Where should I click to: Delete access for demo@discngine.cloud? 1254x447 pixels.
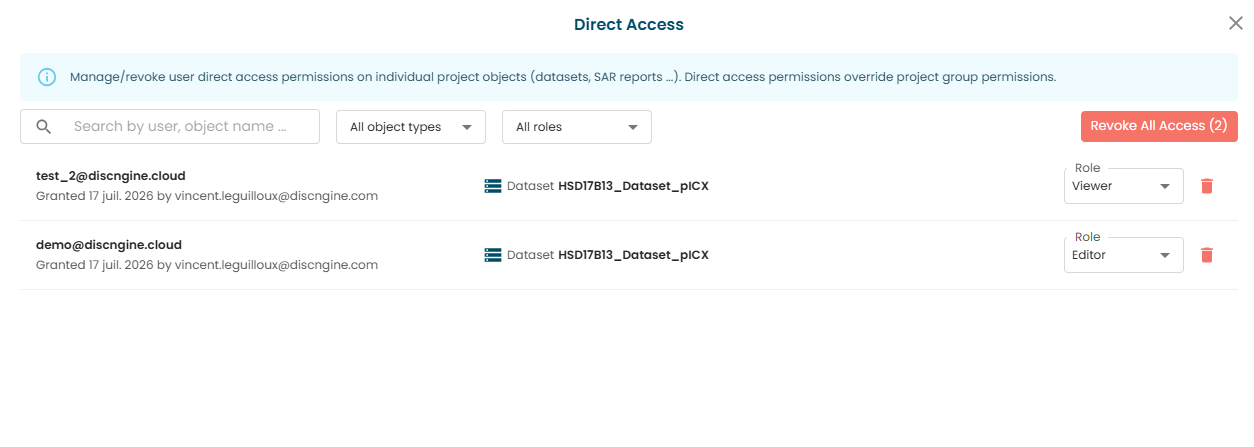(x=1207, y=255)
